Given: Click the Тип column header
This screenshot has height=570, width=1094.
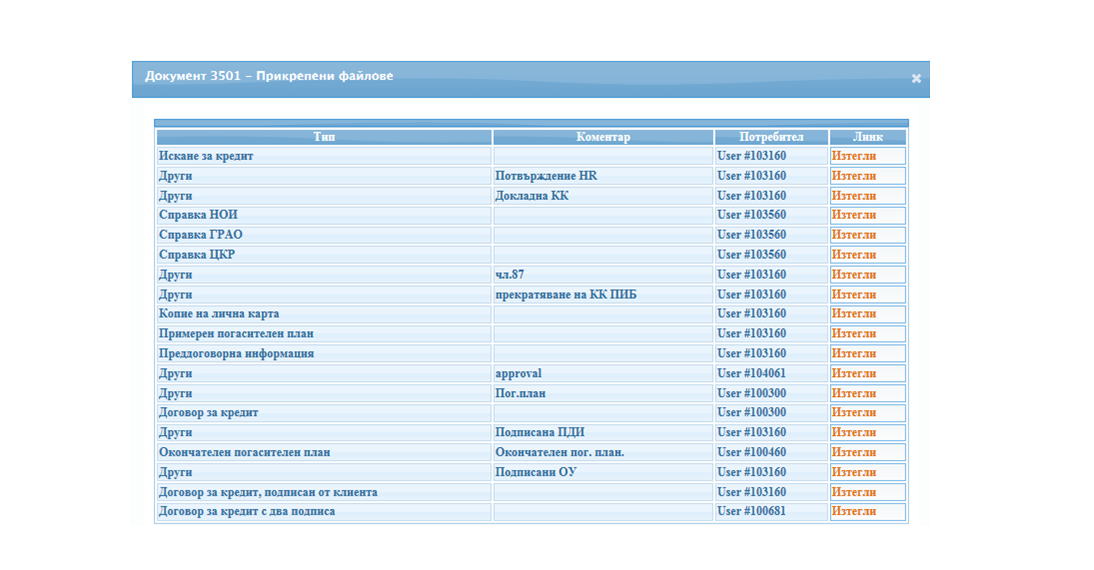Looking at the screenshot, I should (x=324, y=137).
